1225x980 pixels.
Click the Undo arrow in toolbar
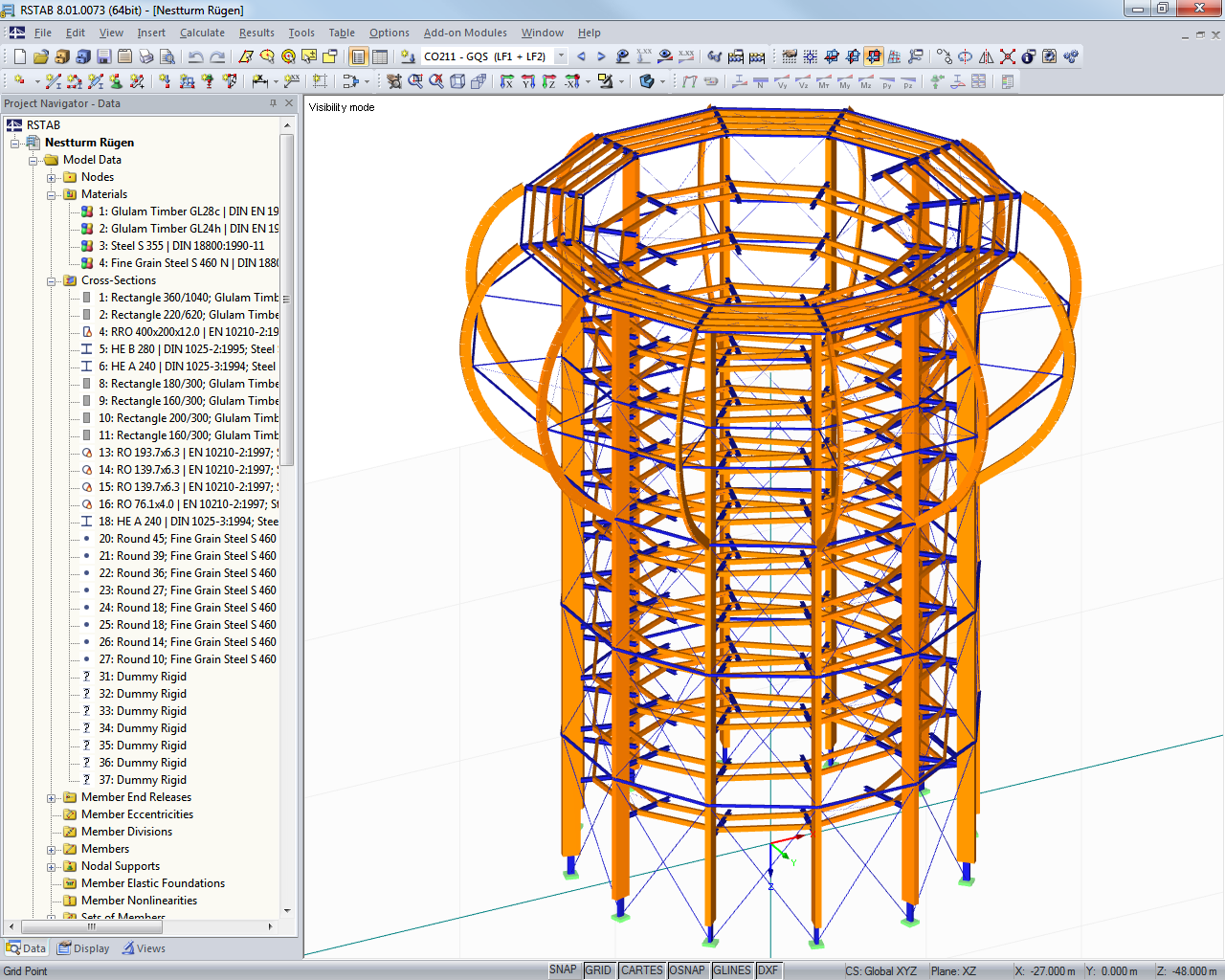[196, 56]
